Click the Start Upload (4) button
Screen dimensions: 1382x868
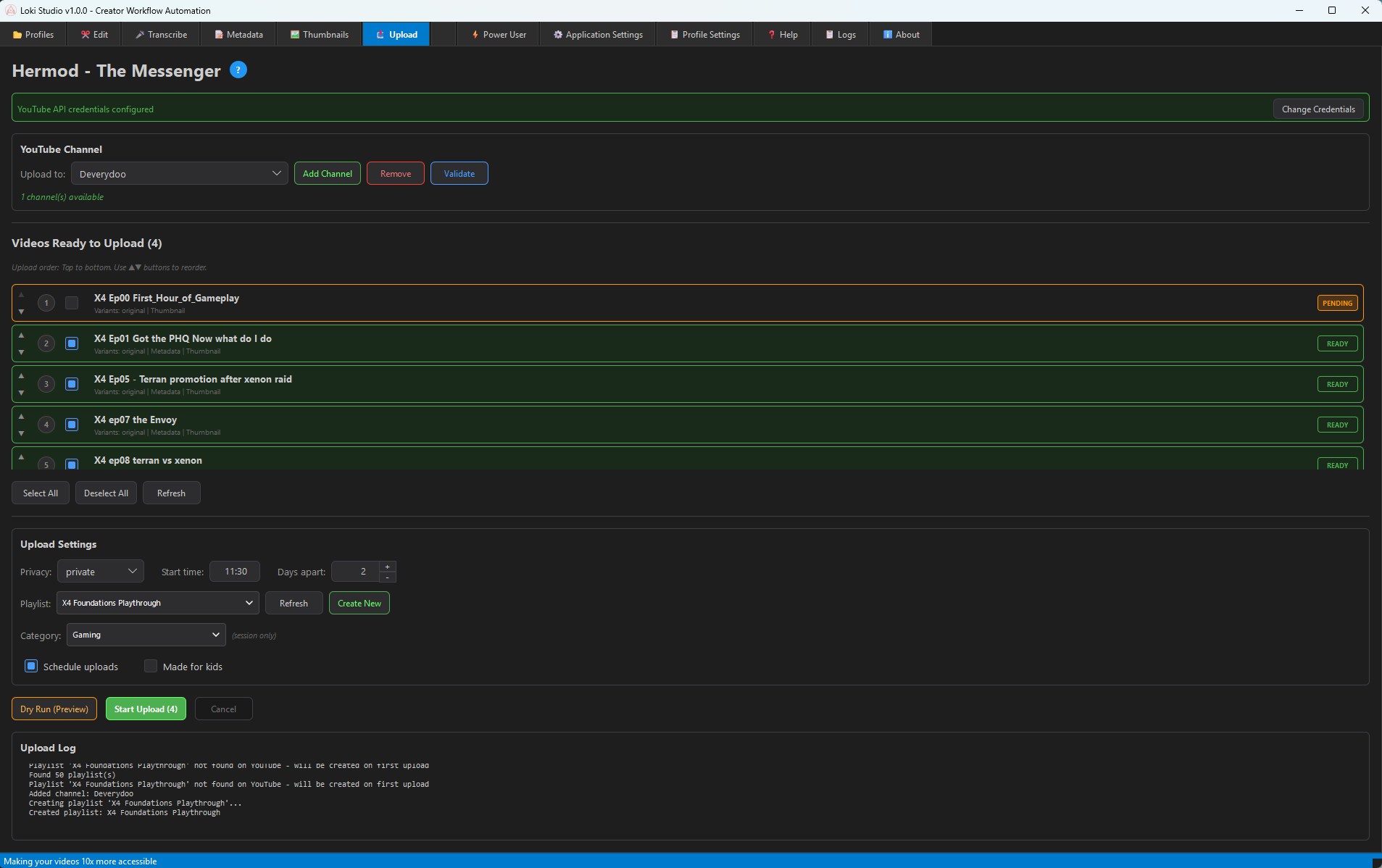tap(146, 709)
